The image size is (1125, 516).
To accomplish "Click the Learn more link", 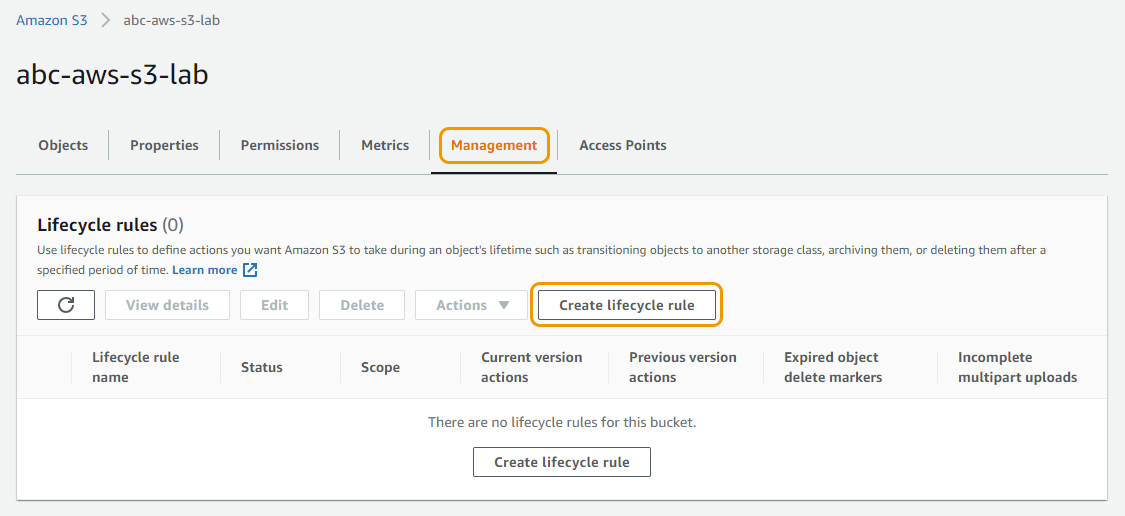I will (x=204, y=270).
